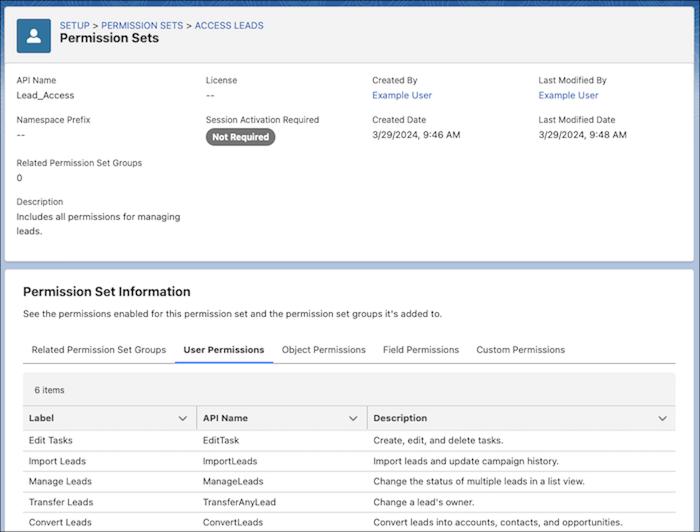Open Example User under Last Modified By
The image size is (700, 532).
(x=568, y=96)
